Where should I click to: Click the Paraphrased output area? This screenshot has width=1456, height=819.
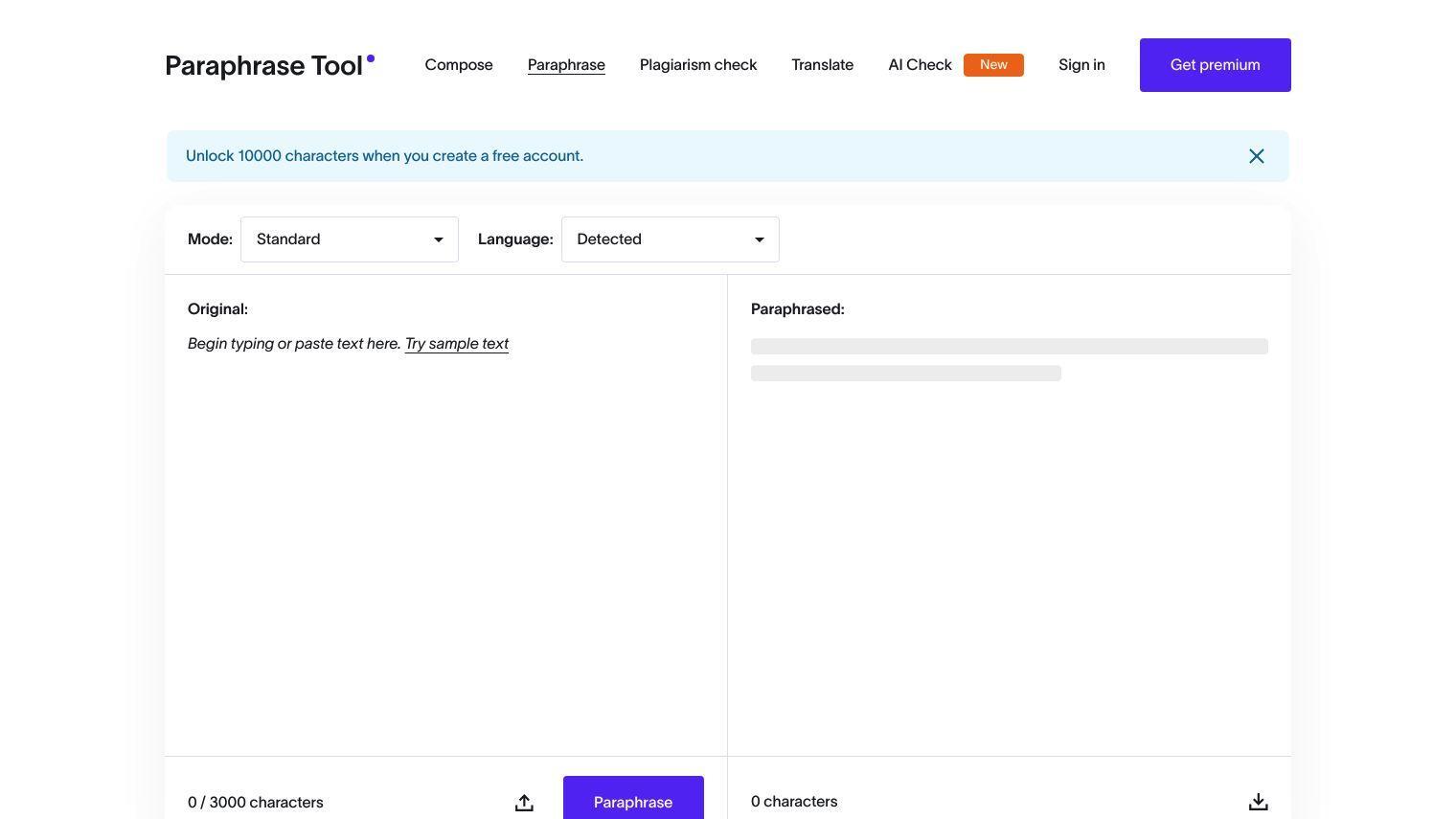pyautogui.click(x=1010, y=536)
